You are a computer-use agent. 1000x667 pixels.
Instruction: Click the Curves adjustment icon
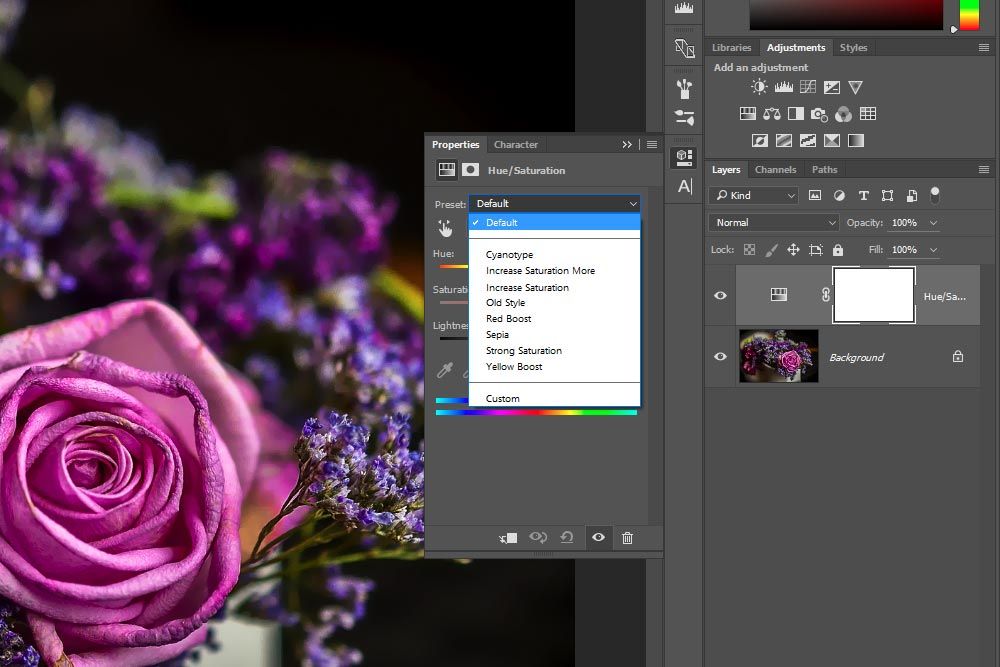tap(807, 88)
